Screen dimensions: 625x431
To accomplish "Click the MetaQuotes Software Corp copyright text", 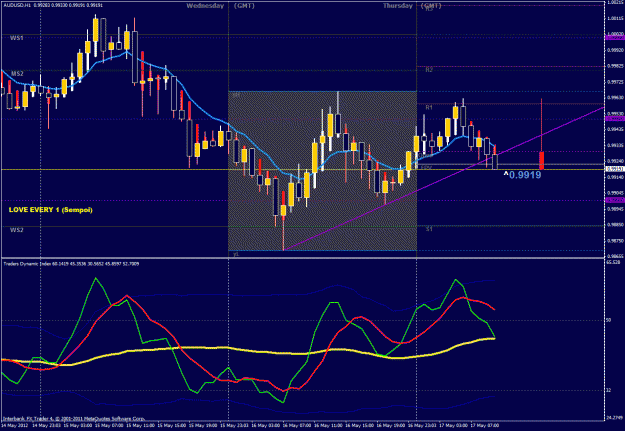I will (74, 419).
